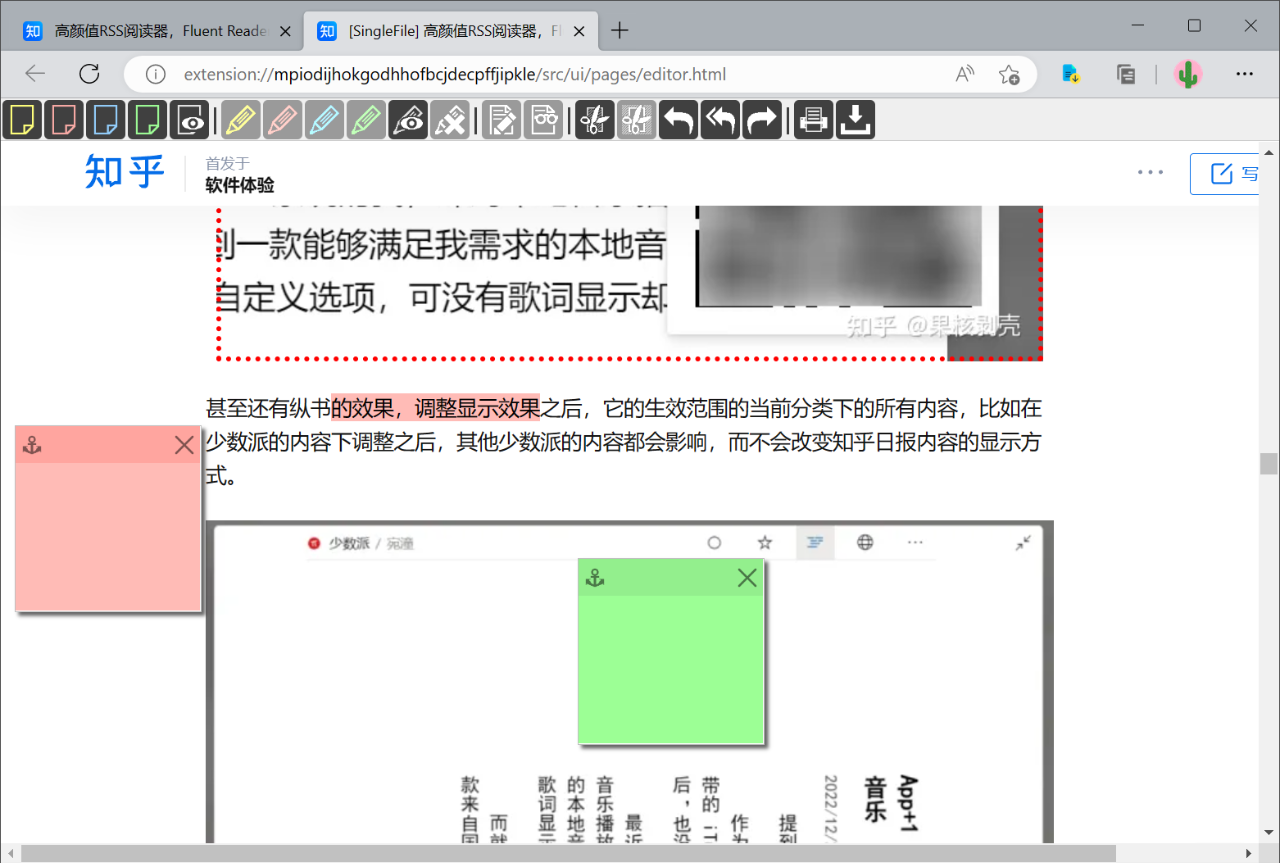Select the remove highlight eraser tool

point(451,120)
